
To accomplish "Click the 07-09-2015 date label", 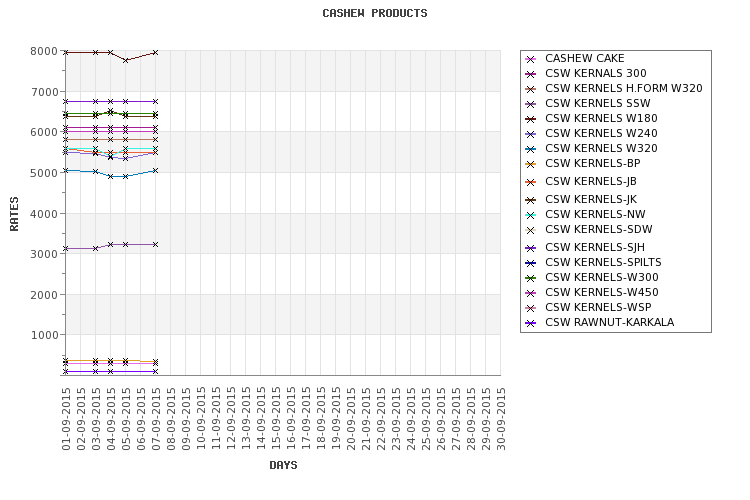I will tap(156, 419).
